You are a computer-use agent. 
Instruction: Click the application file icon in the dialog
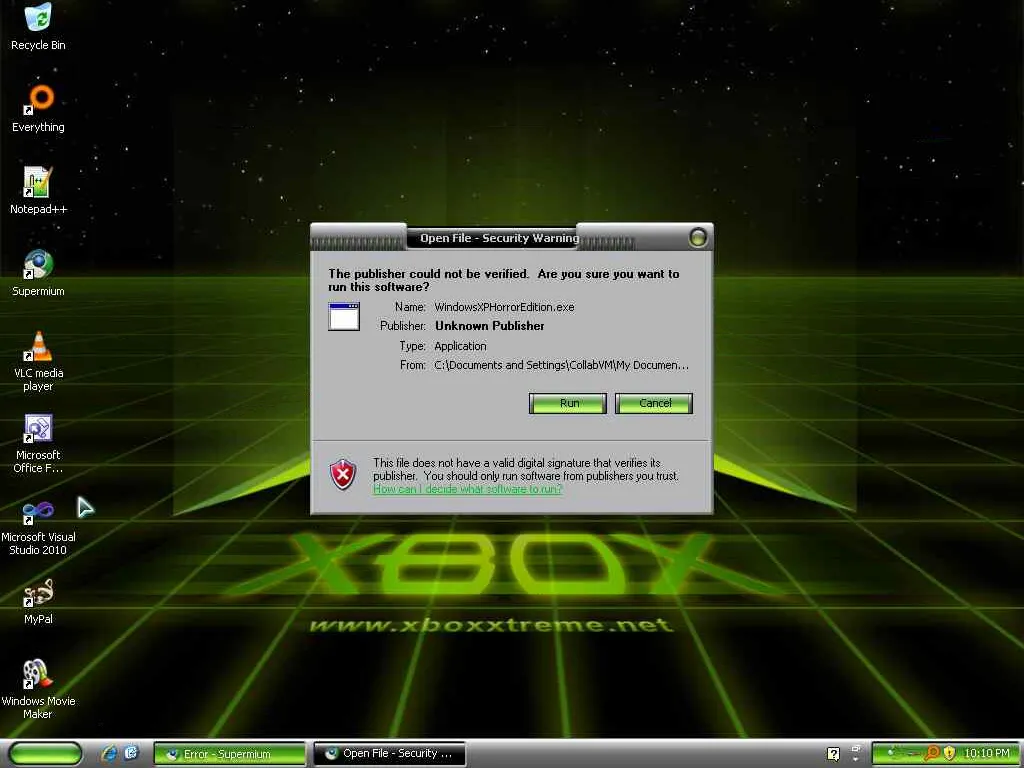[344, 317]
